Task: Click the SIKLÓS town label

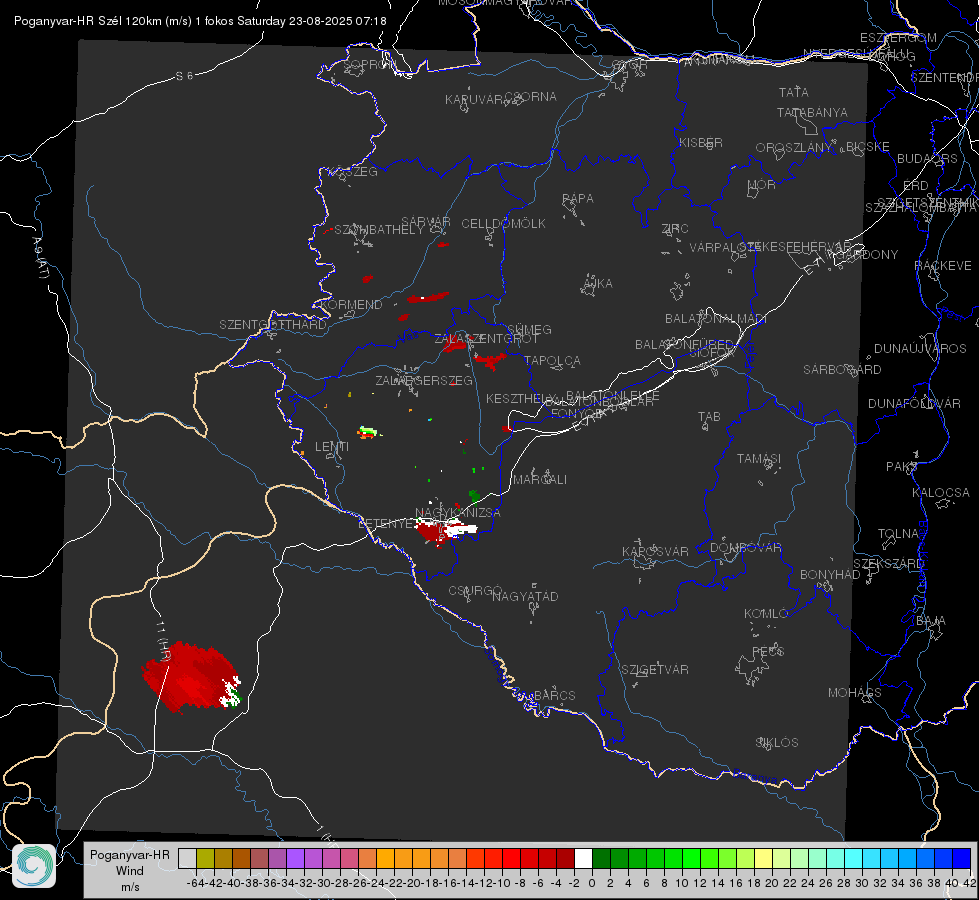Action: 777,743
